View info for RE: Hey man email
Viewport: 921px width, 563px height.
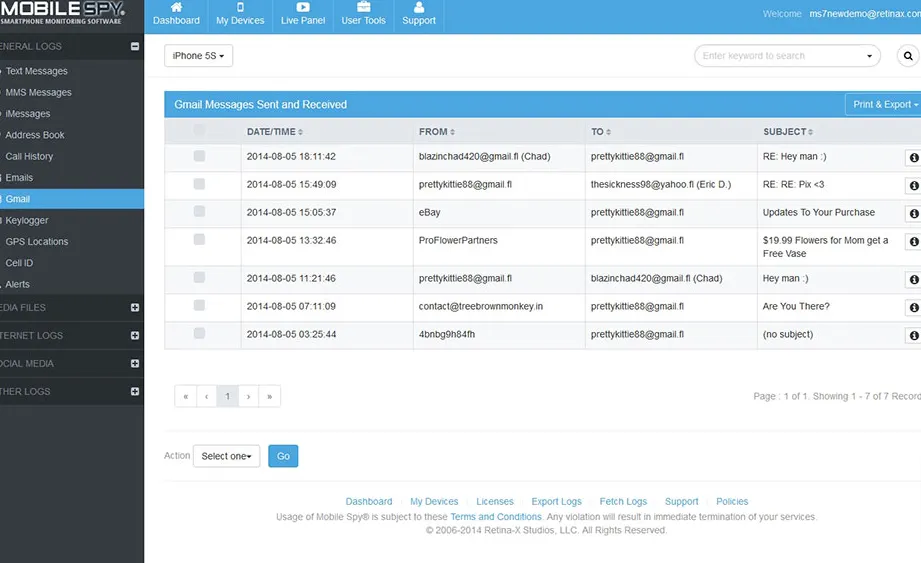coord(913,157)
